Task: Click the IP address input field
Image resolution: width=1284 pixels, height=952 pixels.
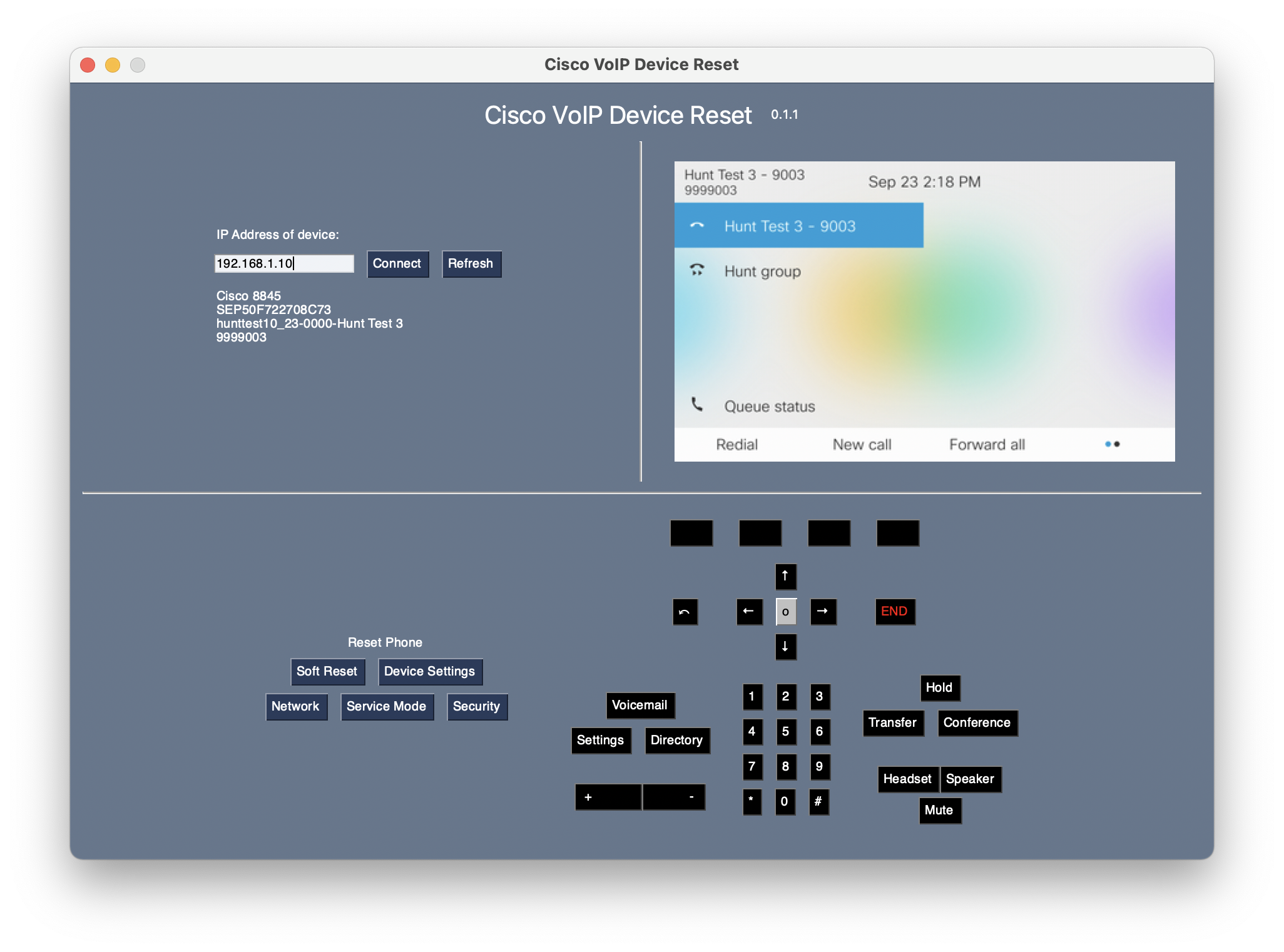Action: (x=284, y=263)
